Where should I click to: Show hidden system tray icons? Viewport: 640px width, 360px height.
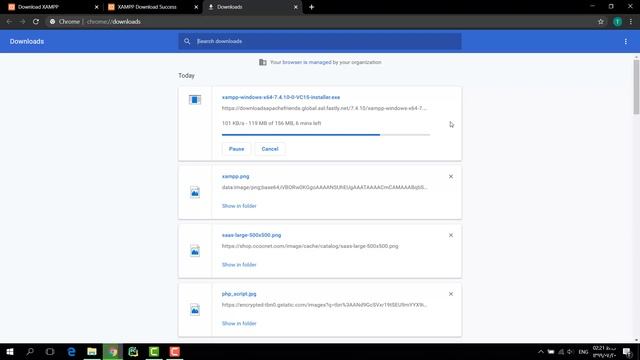tap(540, 351)
